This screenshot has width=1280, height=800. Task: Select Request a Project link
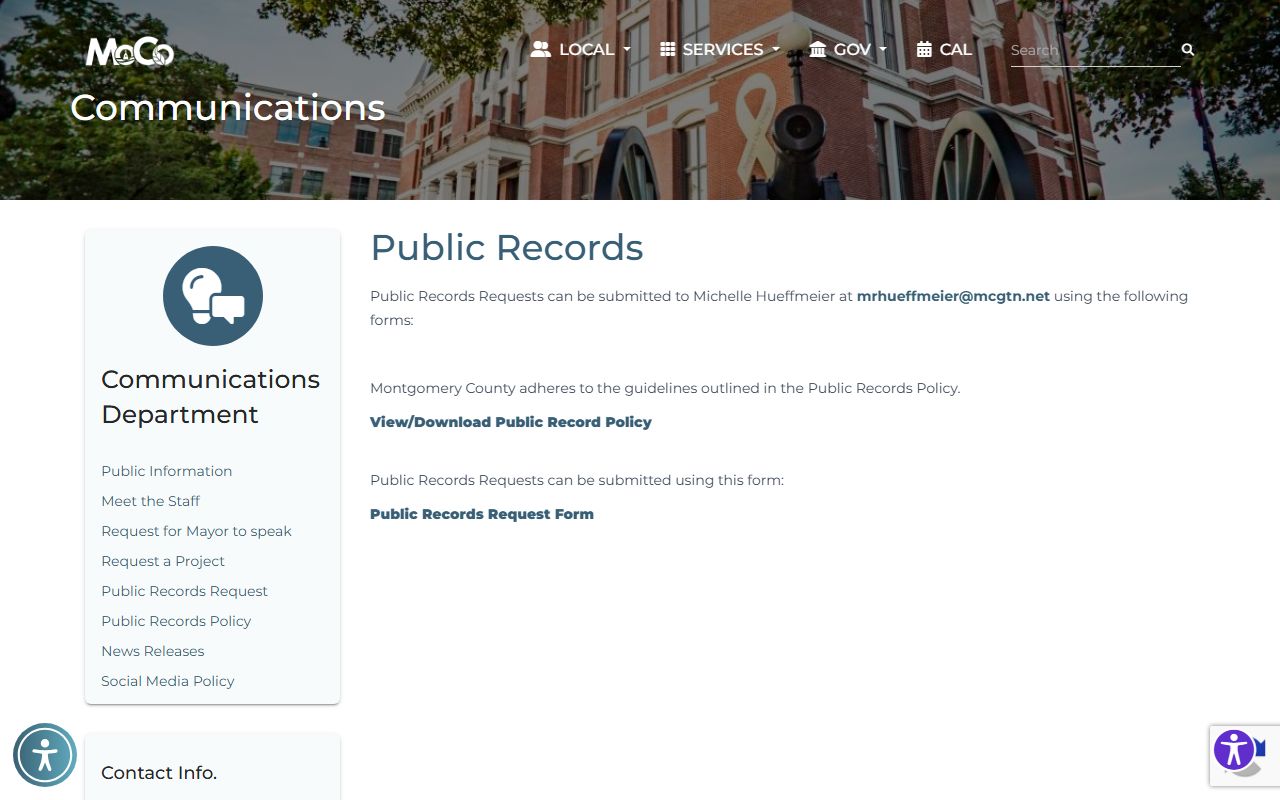click(163, 561)
